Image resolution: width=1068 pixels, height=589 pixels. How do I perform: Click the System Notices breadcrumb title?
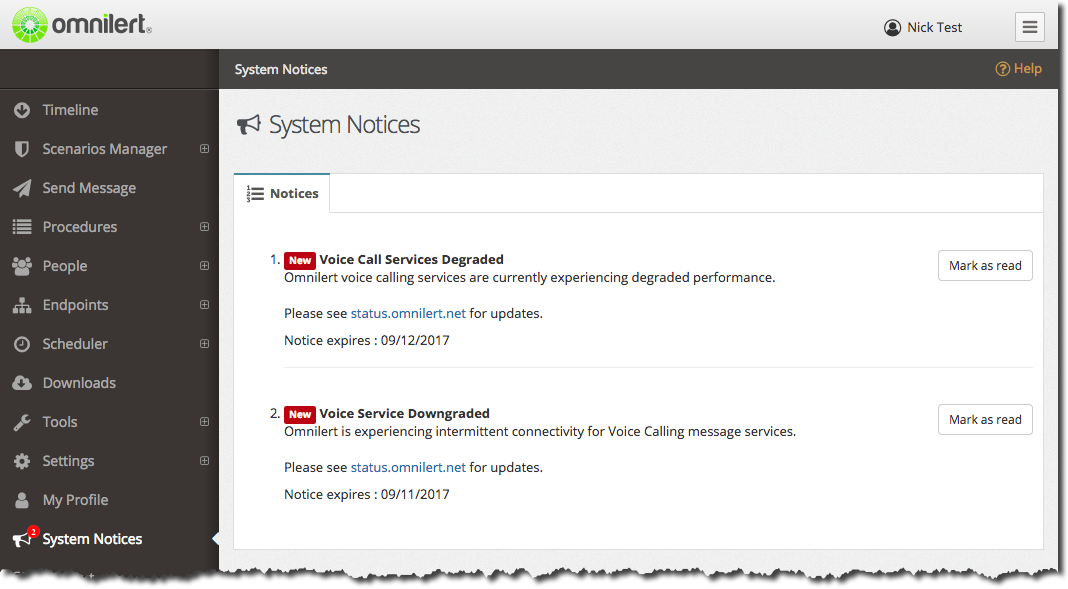click(x=281, y=69)
